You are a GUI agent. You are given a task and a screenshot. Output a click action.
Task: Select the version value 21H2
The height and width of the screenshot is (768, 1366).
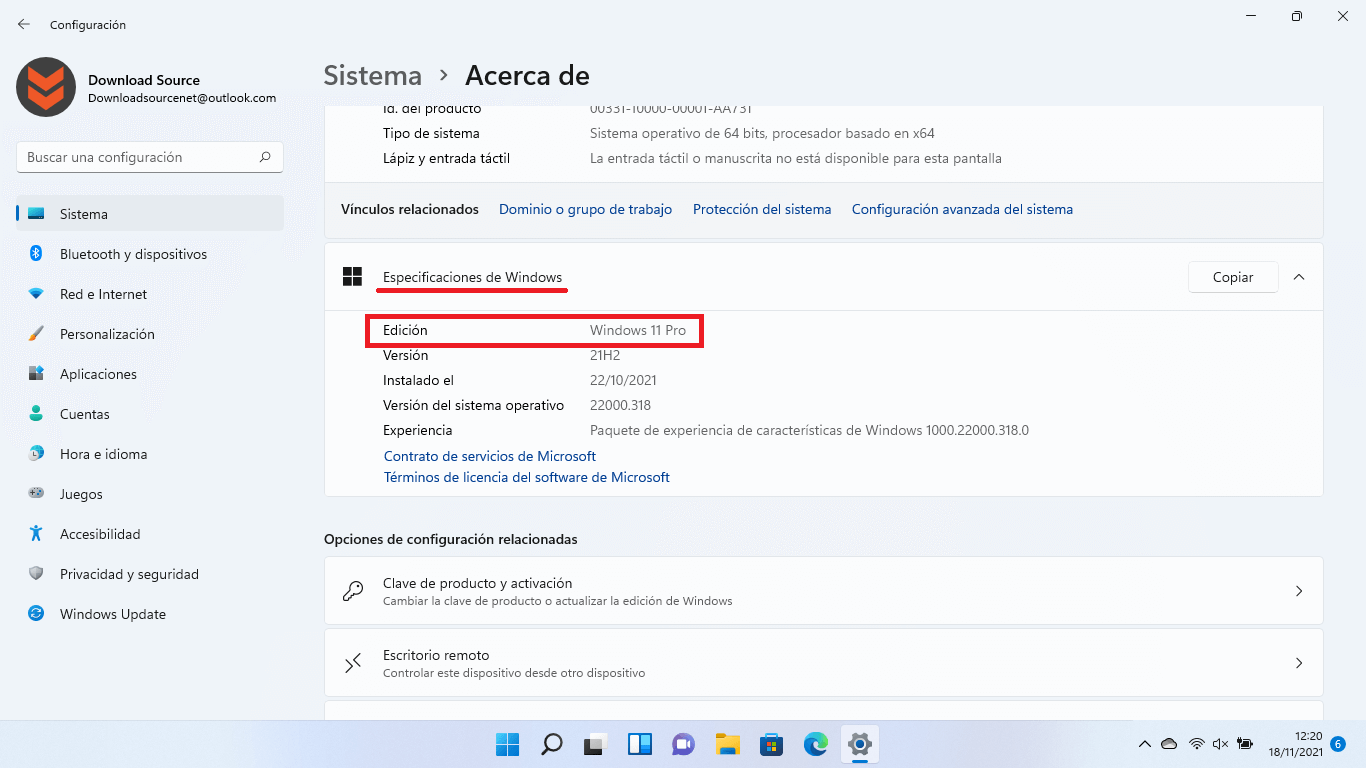pyautogui.click(x=605, y=355)
